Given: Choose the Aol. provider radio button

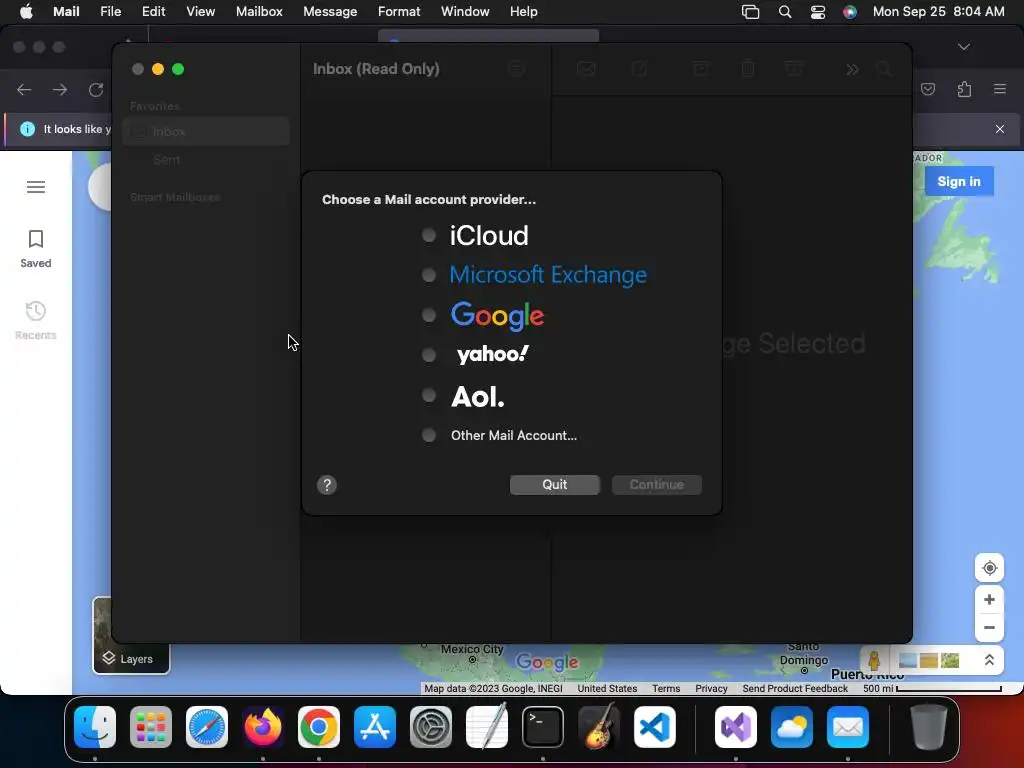Looking at the screenshot, I should point(428,395).
